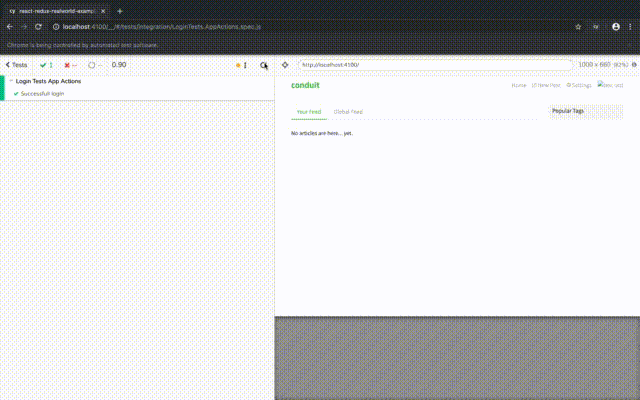Reload the page in Chrome
This screenshot has width=640, height=400.
coord(39,27)
